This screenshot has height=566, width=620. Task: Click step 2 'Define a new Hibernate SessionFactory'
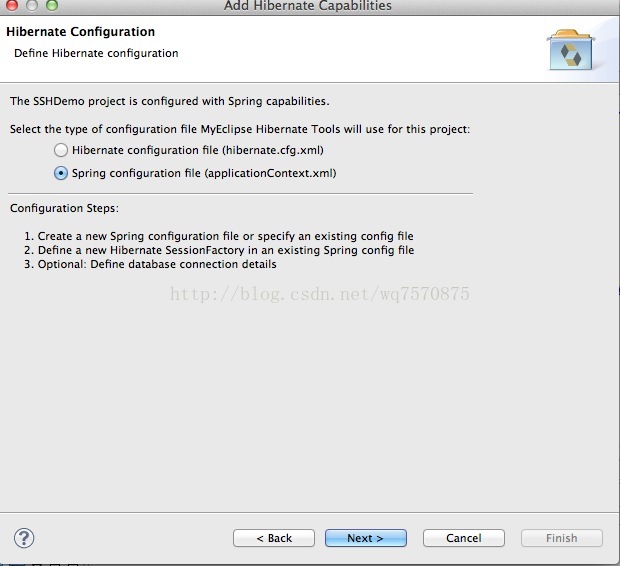(219, 250)
